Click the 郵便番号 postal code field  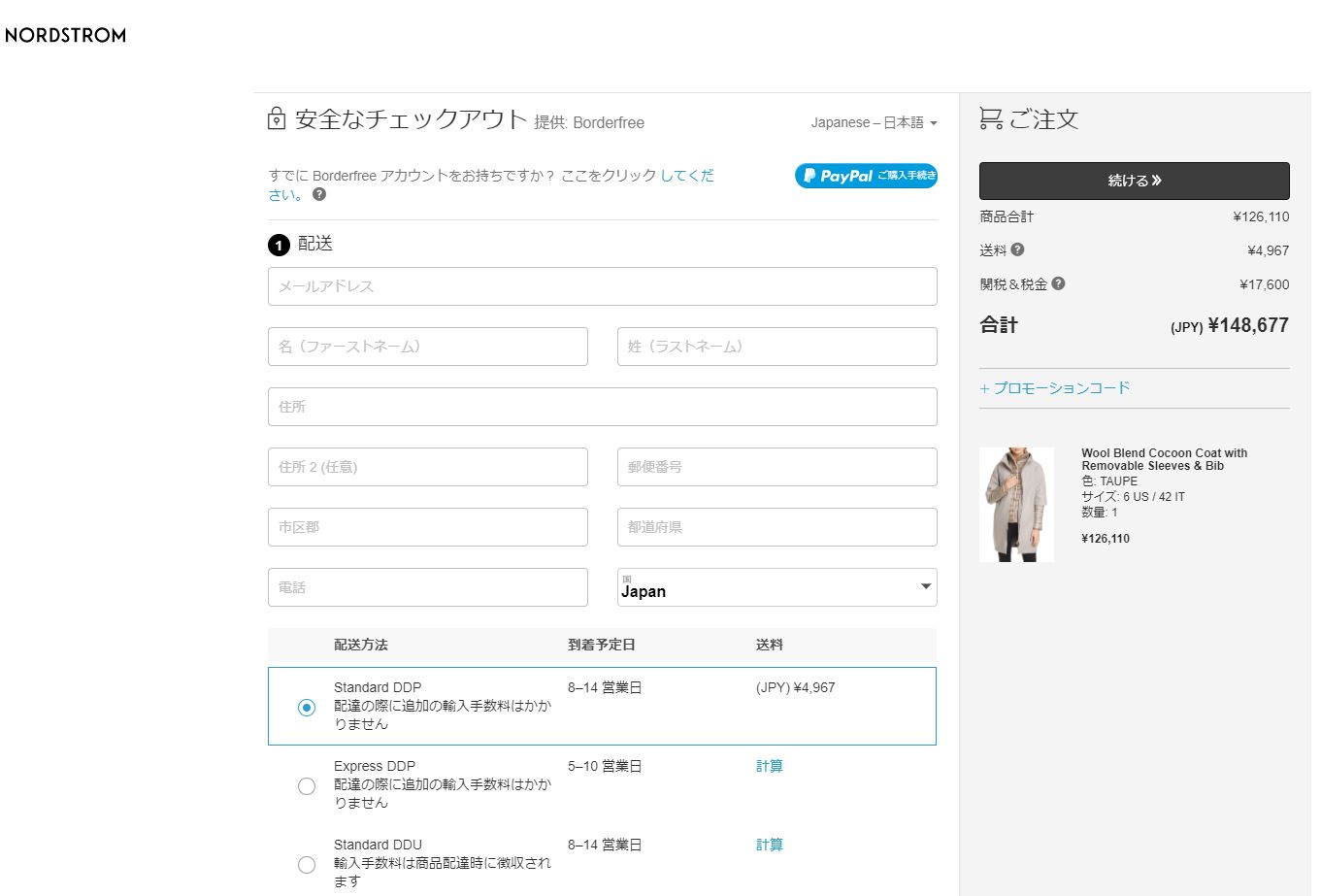pyautogui.click(x=777, y=467)
